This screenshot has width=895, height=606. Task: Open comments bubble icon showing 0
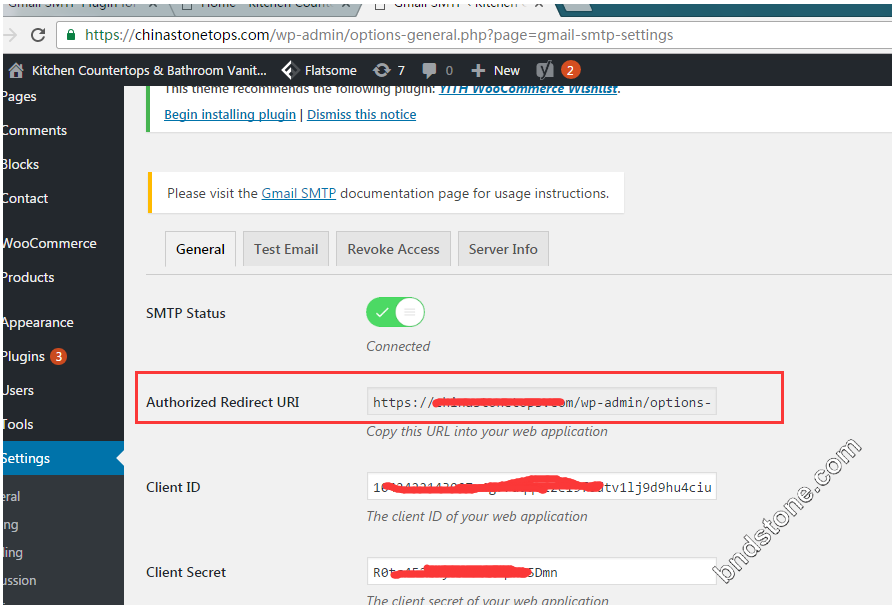(x=429, y=70)
